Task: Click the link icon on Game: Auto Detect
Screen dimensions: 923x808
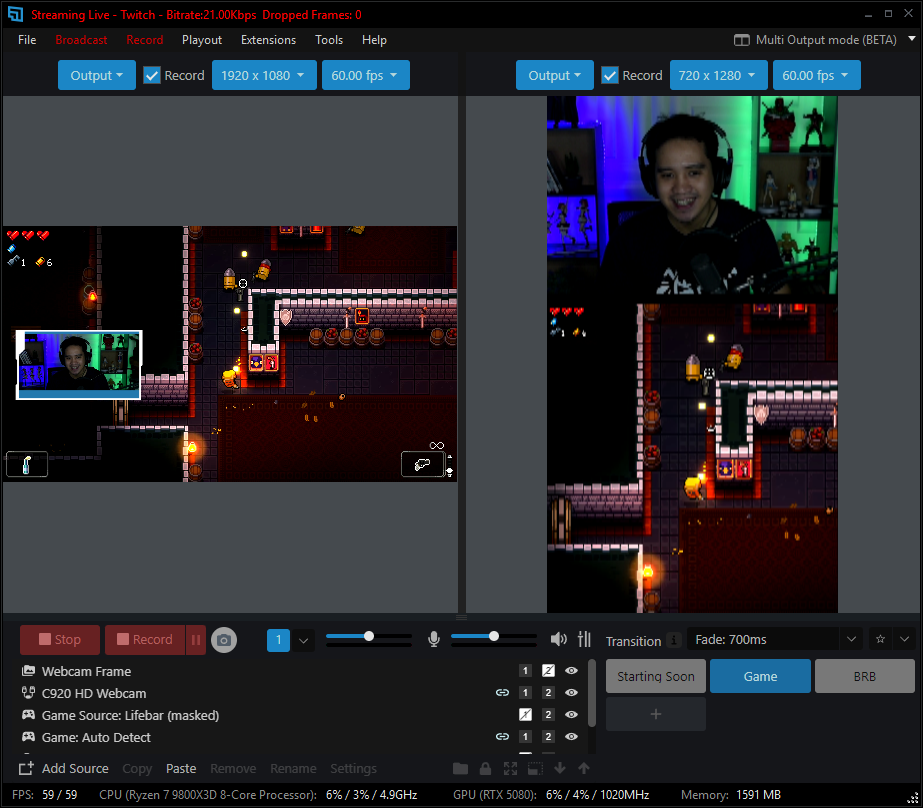Action: (x=502, y=737)
